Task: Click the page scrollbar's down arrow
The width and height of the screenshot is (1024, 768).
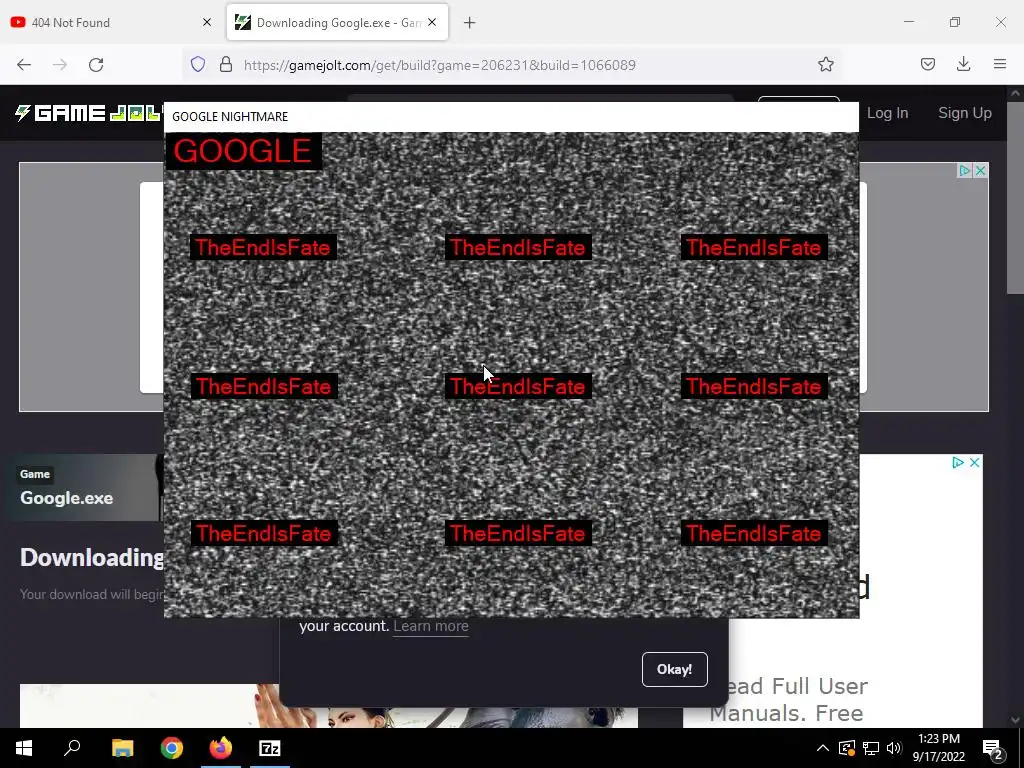Action: point(1015,720)
